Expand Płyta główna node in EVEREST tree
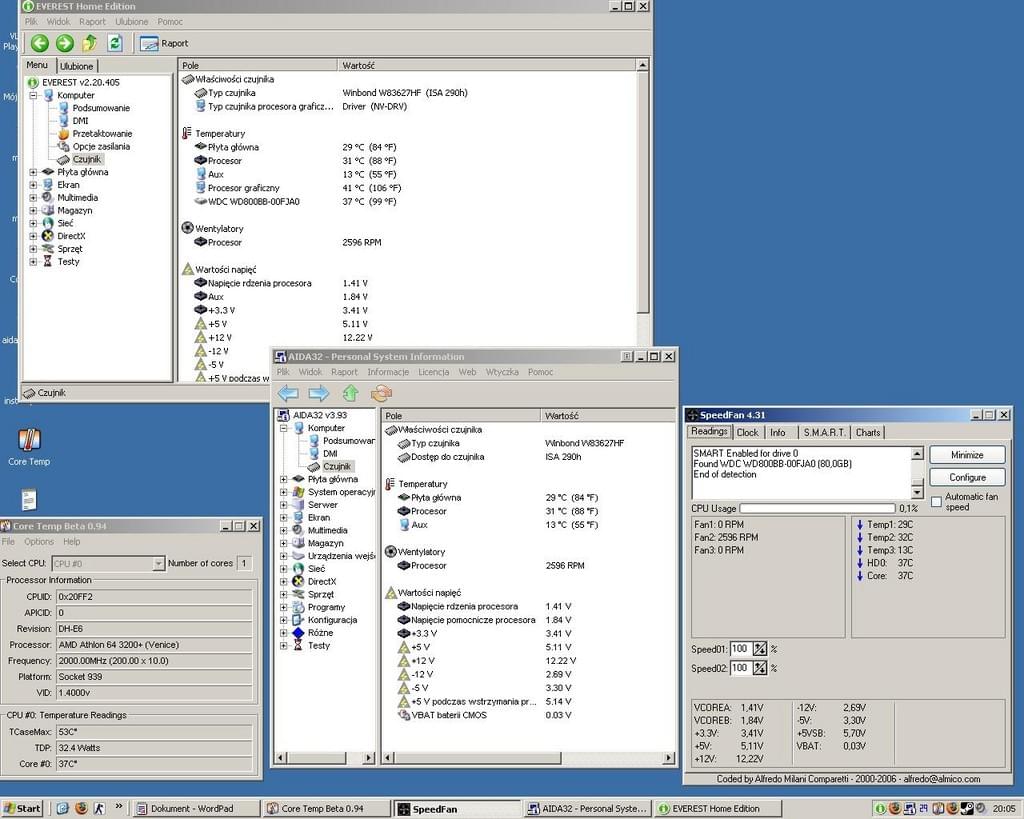The height and width of the screenshot is (819, 1024). pyautogui.click(x=33, y=172)
